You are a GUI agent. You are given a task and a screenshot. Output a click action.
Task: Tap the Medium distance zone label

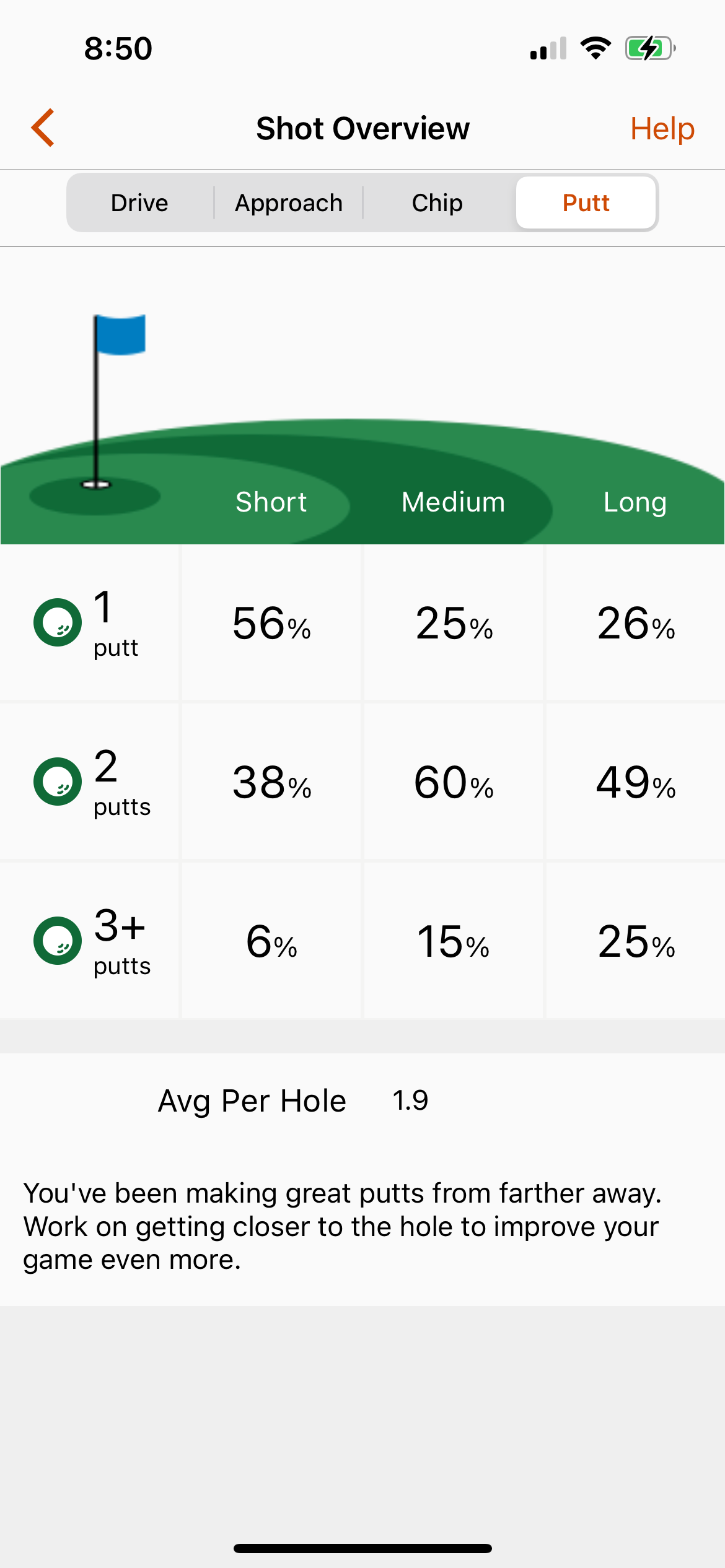coord(454,502)
